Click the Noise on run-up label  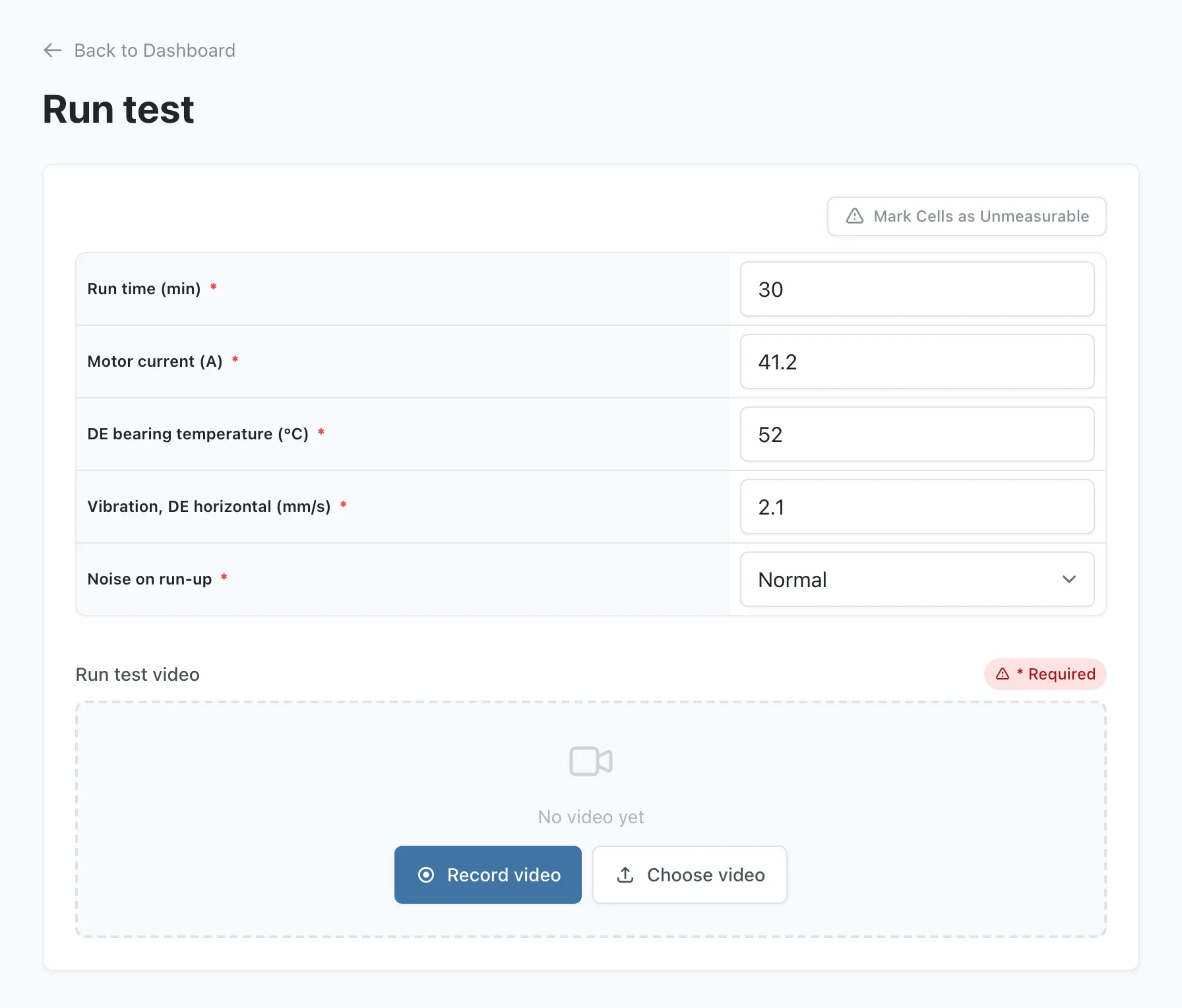coord(150,579)
